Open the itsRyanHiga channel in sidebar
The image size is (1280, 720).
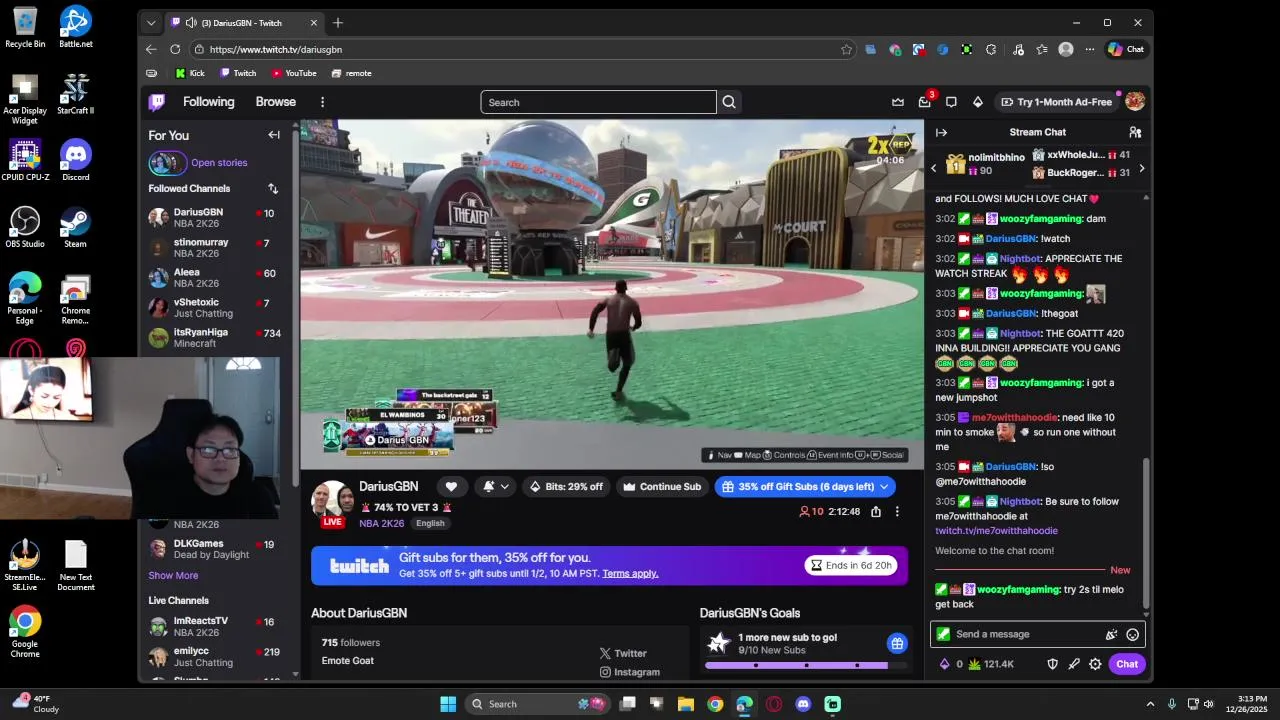click(216, 338)
